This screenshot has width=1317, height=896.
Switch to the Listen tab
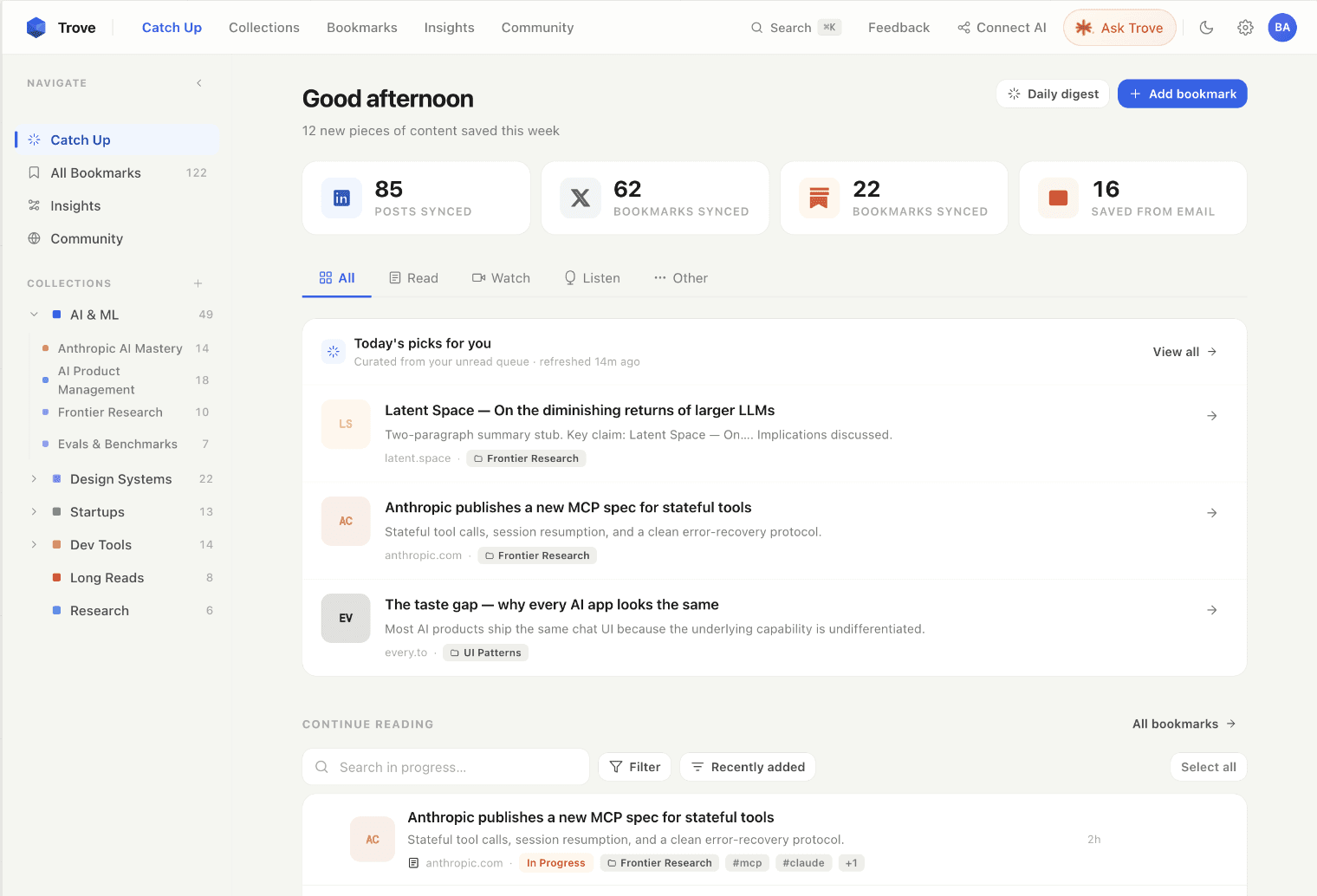(x=592, y=278)
